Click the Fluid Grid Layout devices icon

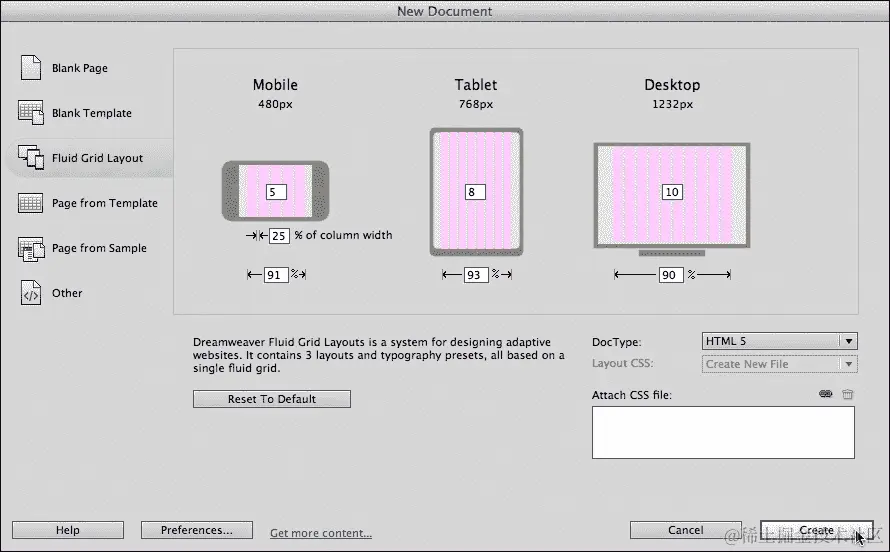tap(31, 157)
